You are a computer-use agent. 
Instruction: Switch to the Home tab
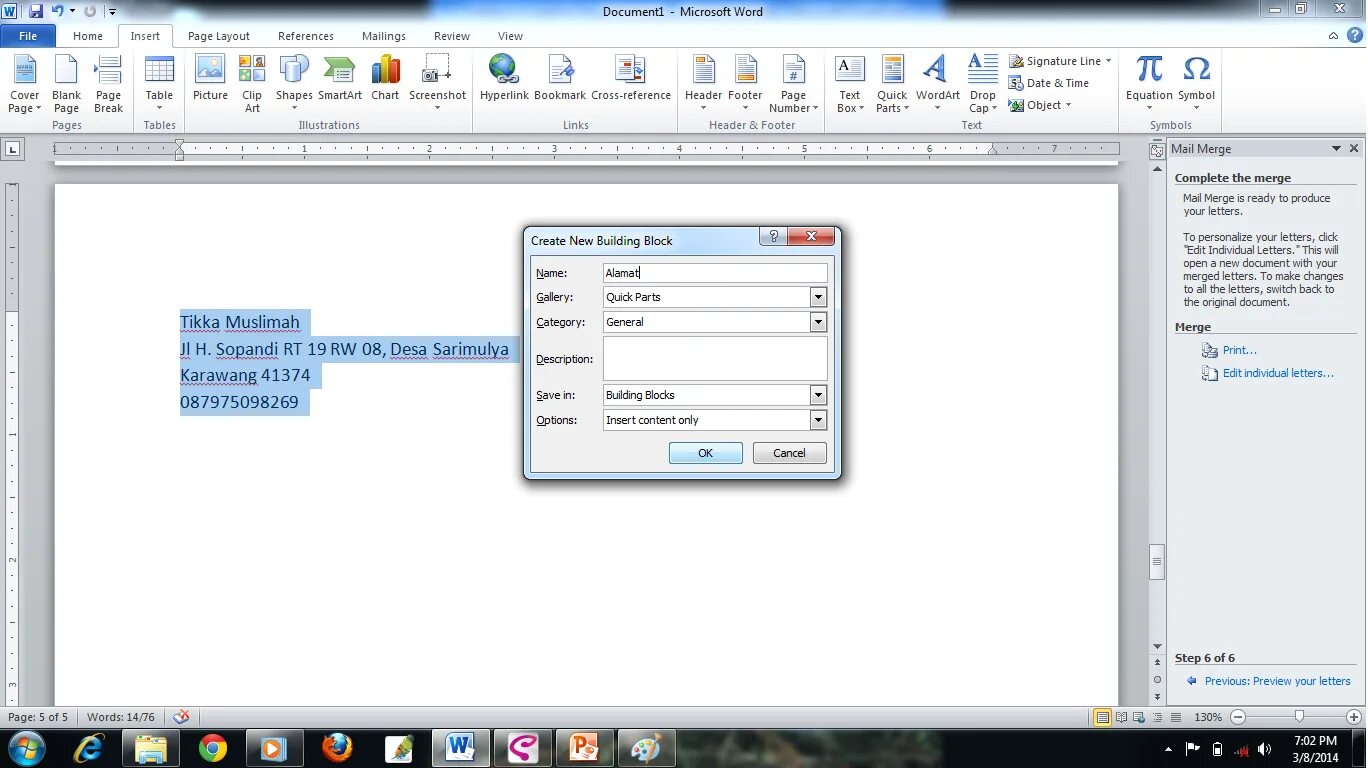click(88, 36)
